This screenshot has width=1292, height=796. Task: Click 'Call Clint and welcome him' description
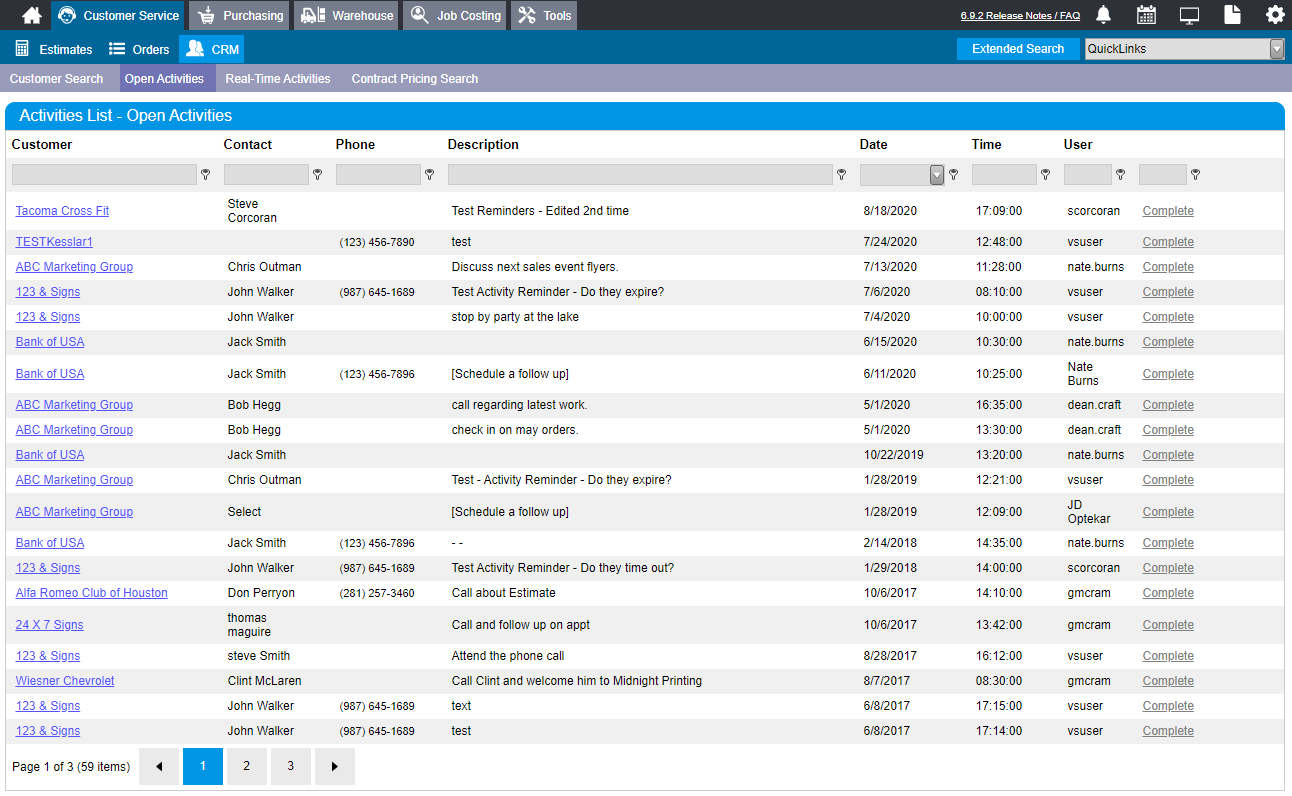pyautogui.click(x=577, y=681)
